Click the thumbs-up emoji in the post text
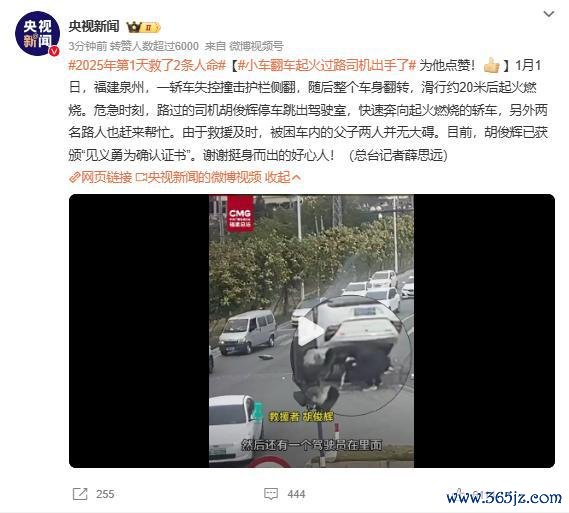Screen dimensions: 569x513 [x=492, y=65]
